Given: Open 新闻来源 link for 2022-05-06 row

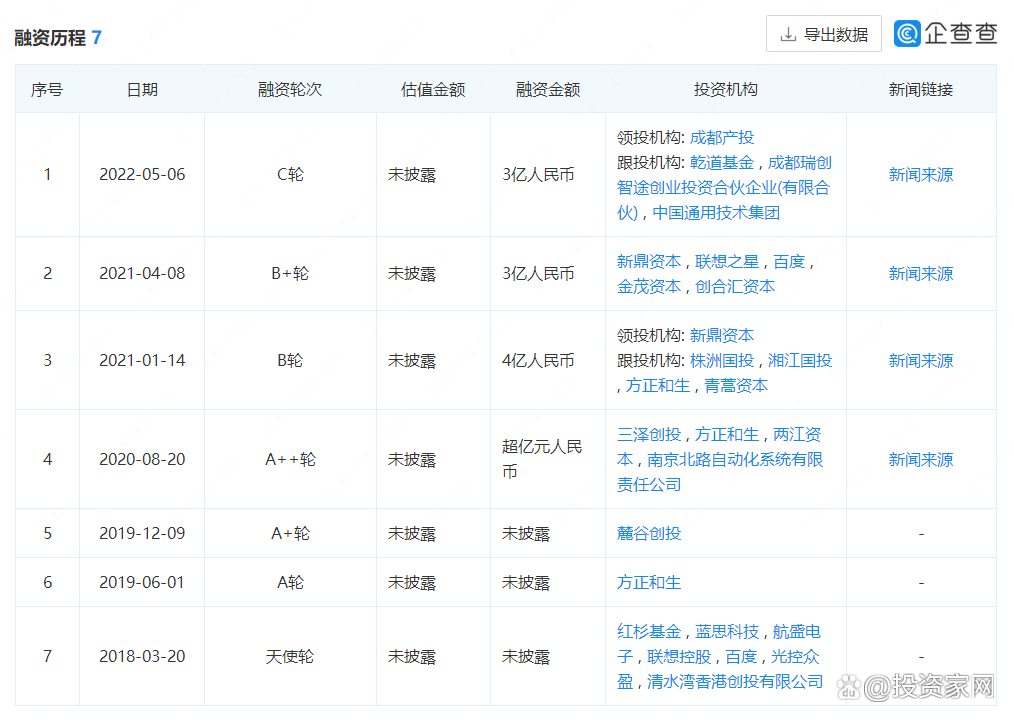Looking at the screenshot, I should tap(921, 175).
